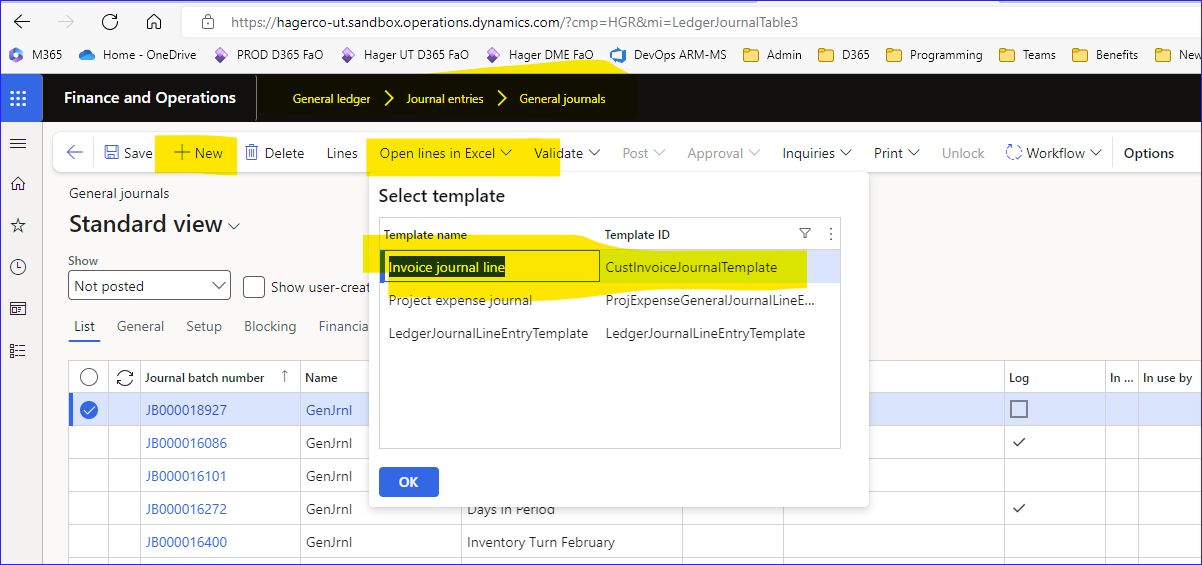Open the Options action pane tab

tap(1149, 153)
